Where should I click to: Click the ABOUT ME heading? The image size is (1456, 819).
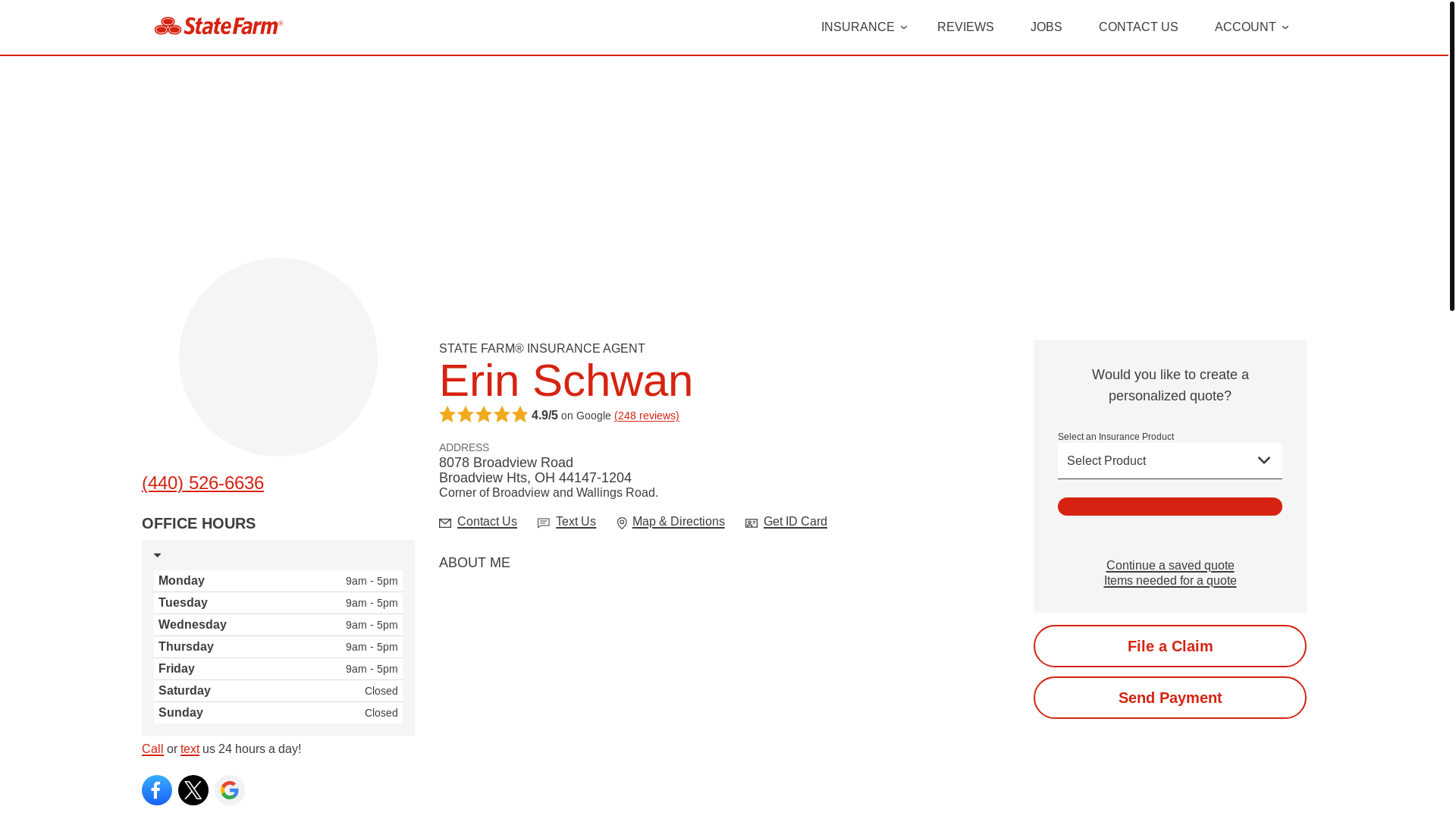[475, 563]
